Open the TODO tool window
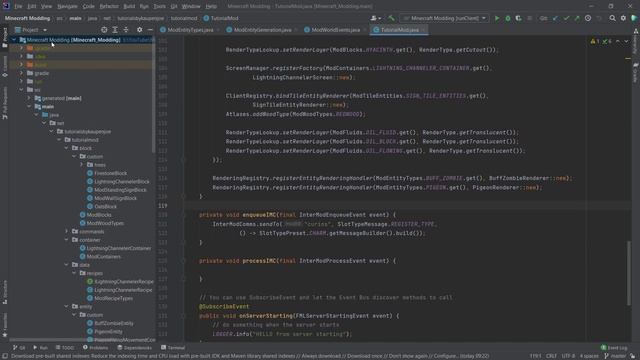The image size is (640, 360). point(65,348)
